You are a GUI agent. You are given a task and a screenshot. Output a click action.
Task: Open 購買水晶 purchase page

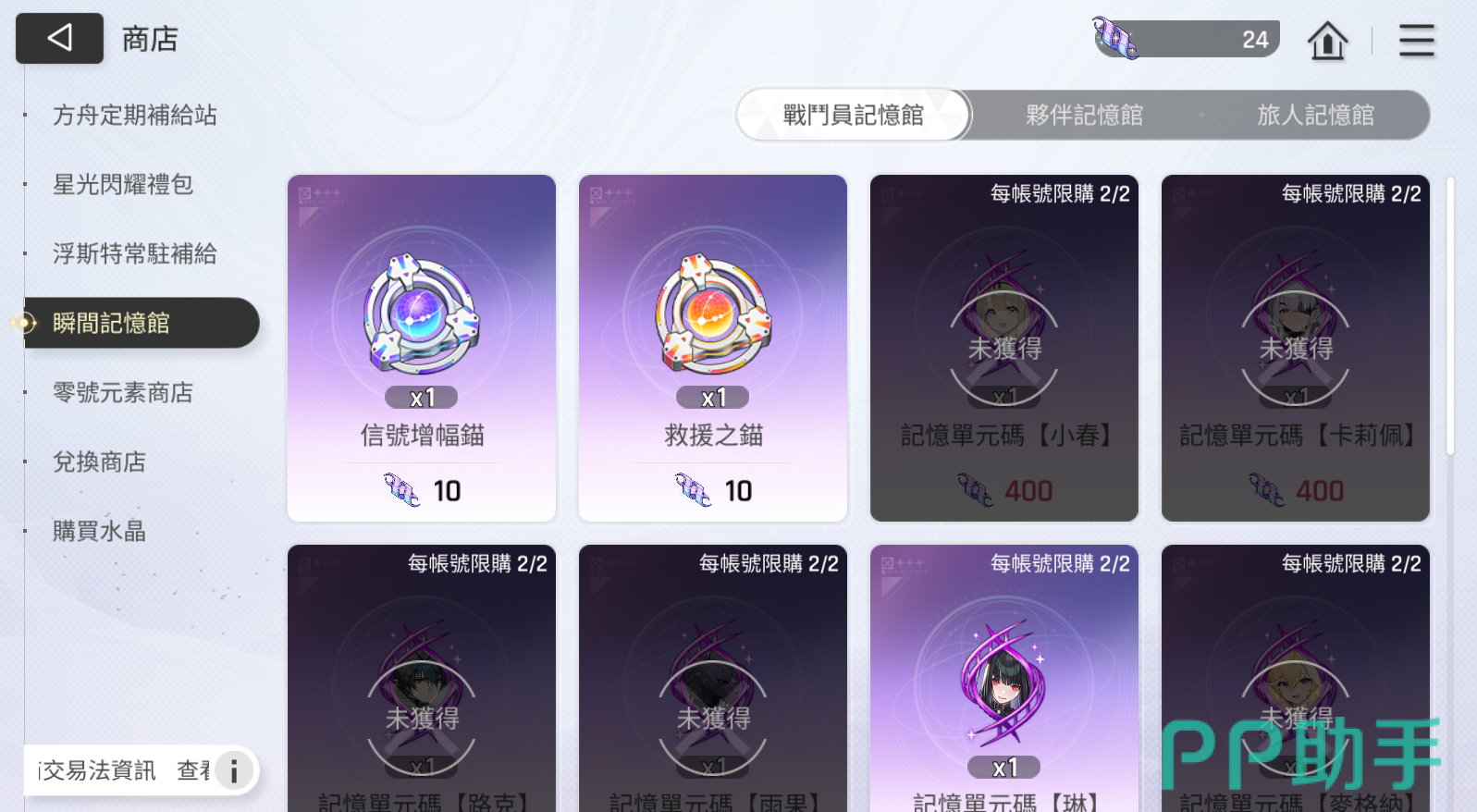pyautogui.click(x=99, y=531)
